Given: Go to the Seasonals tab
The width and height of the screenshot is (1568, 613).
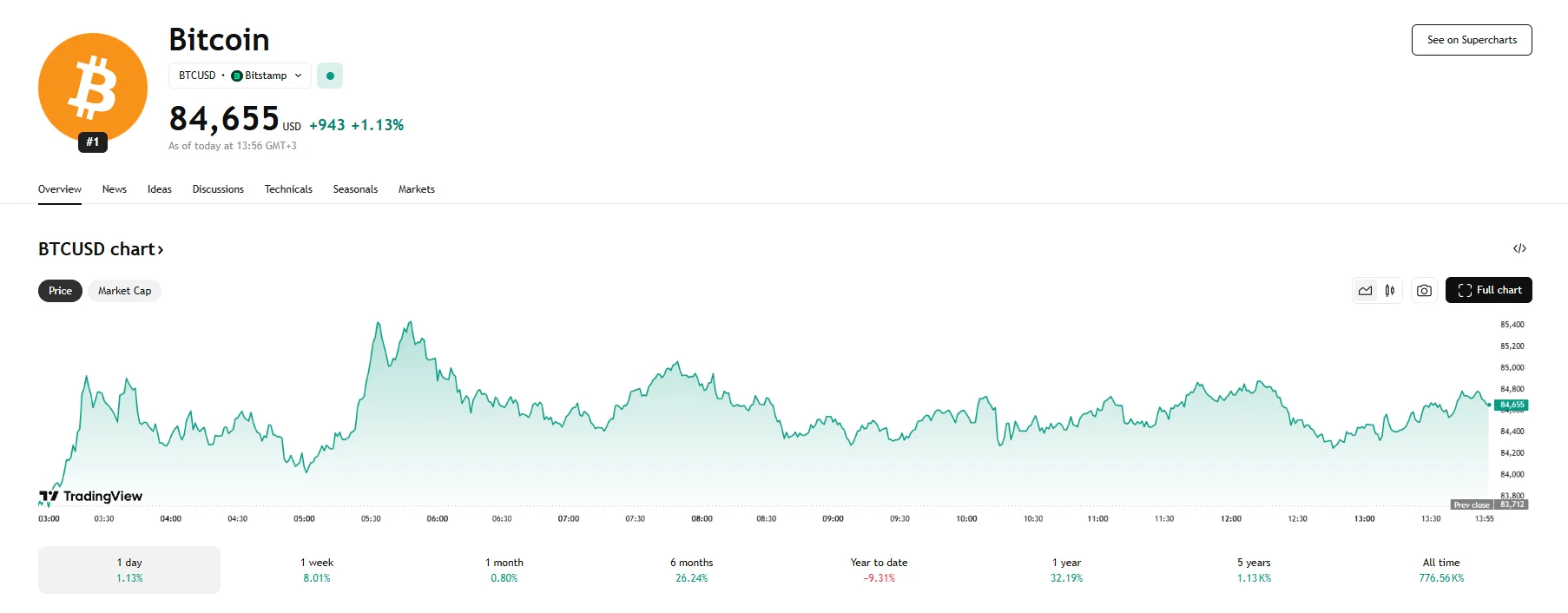Looking at the screenshot, I should [x=355, y=189].
